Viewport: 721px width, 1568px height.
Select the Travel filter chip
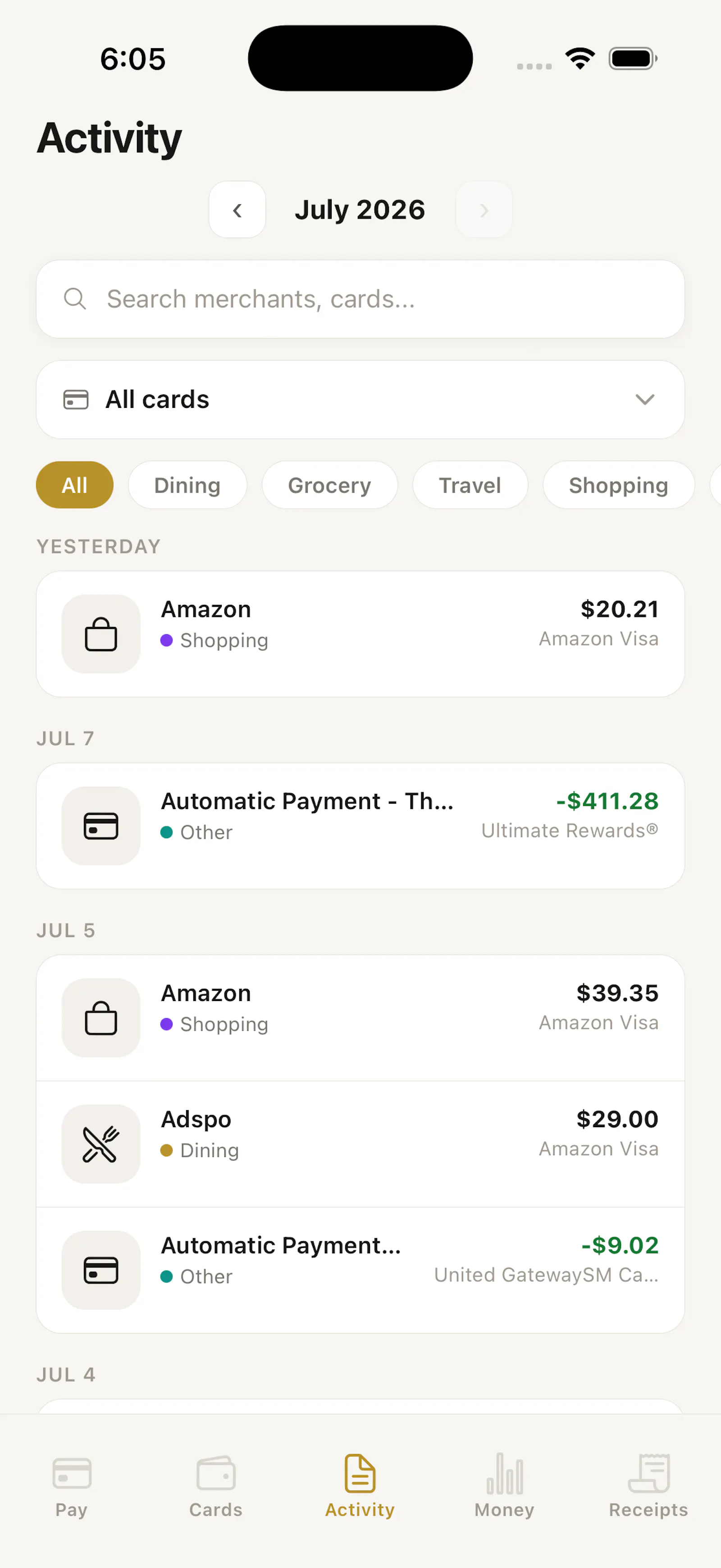click(470, 485)
